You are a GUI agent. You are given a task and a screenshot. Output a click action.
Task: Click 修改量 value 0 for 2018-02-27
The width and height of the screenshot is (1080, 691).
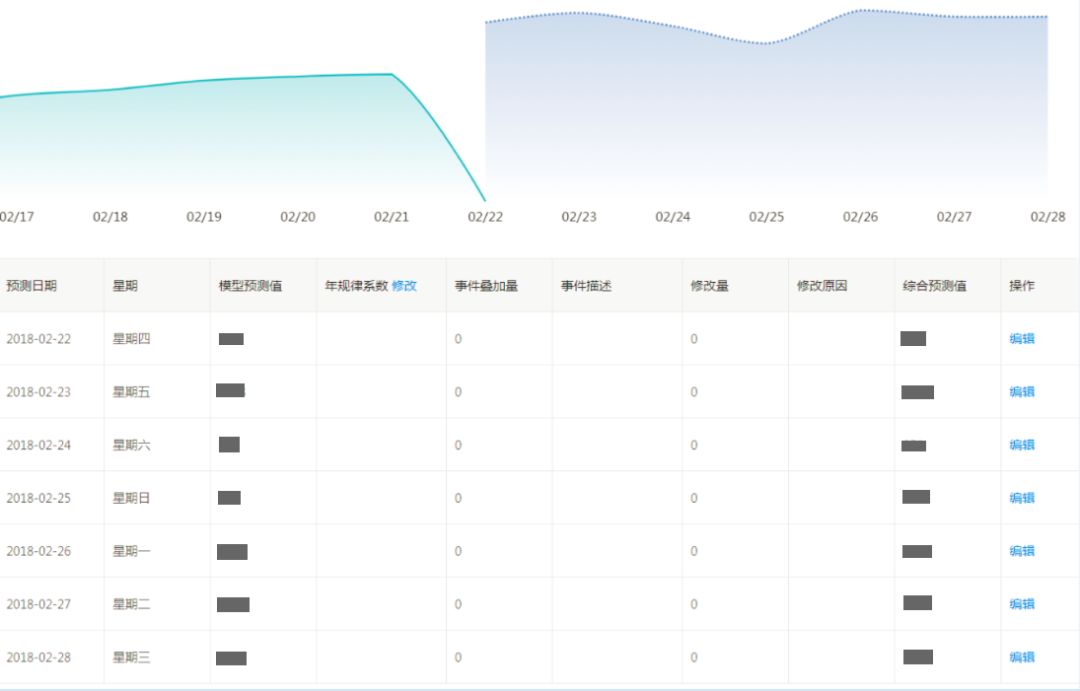click(x=694, y=604)
